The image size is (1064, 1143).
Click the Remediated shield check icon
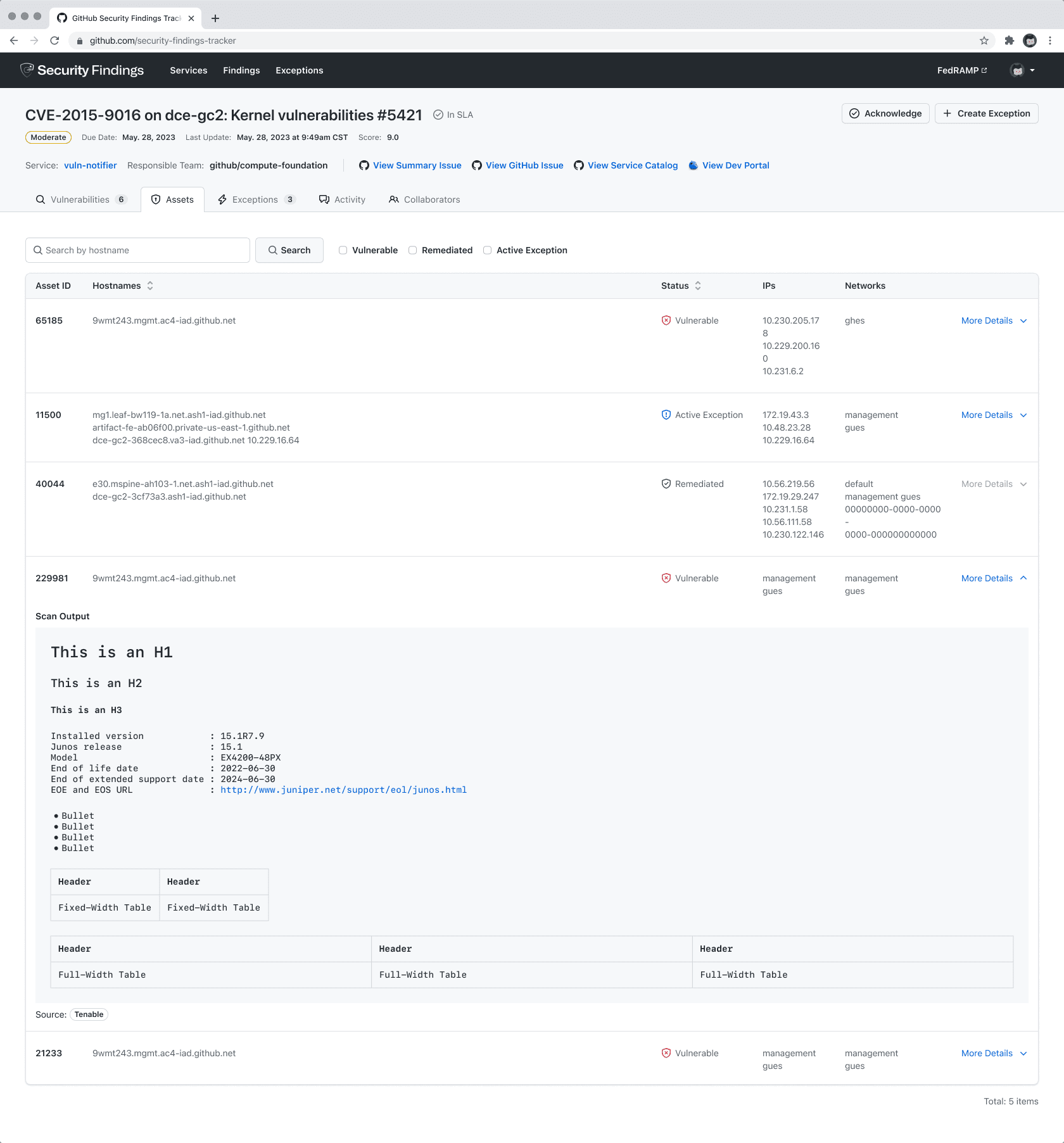666,484
